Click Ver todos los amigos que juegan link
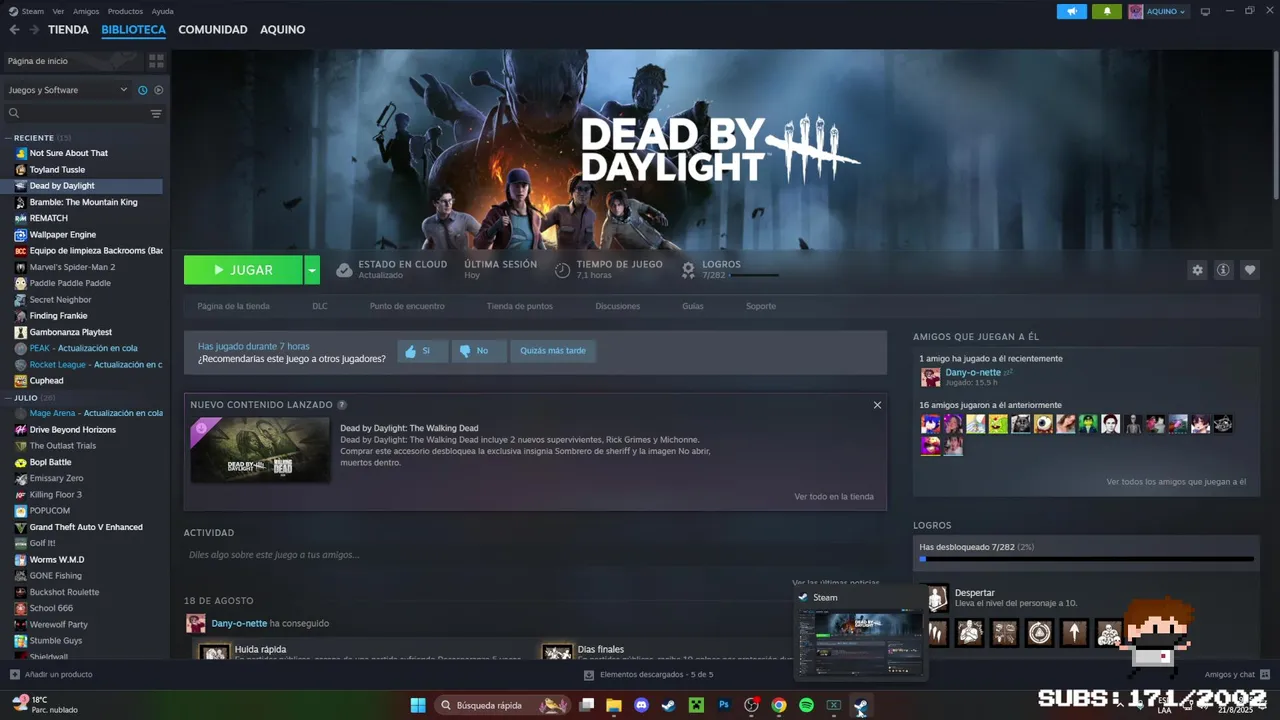1280x720 pixels. (x=1176, y=482)
